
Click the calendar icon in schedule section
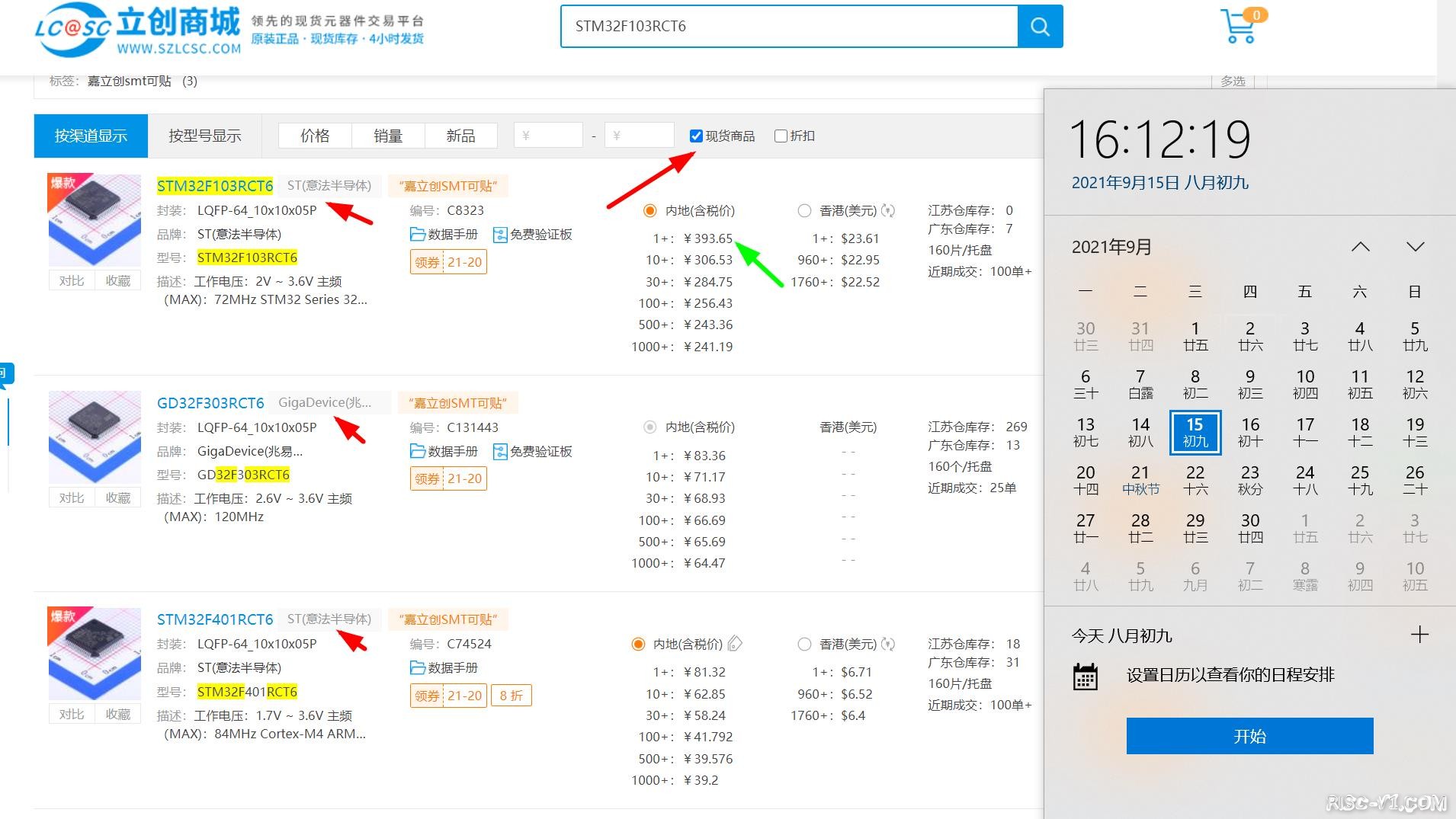[x=1086, y=676]
